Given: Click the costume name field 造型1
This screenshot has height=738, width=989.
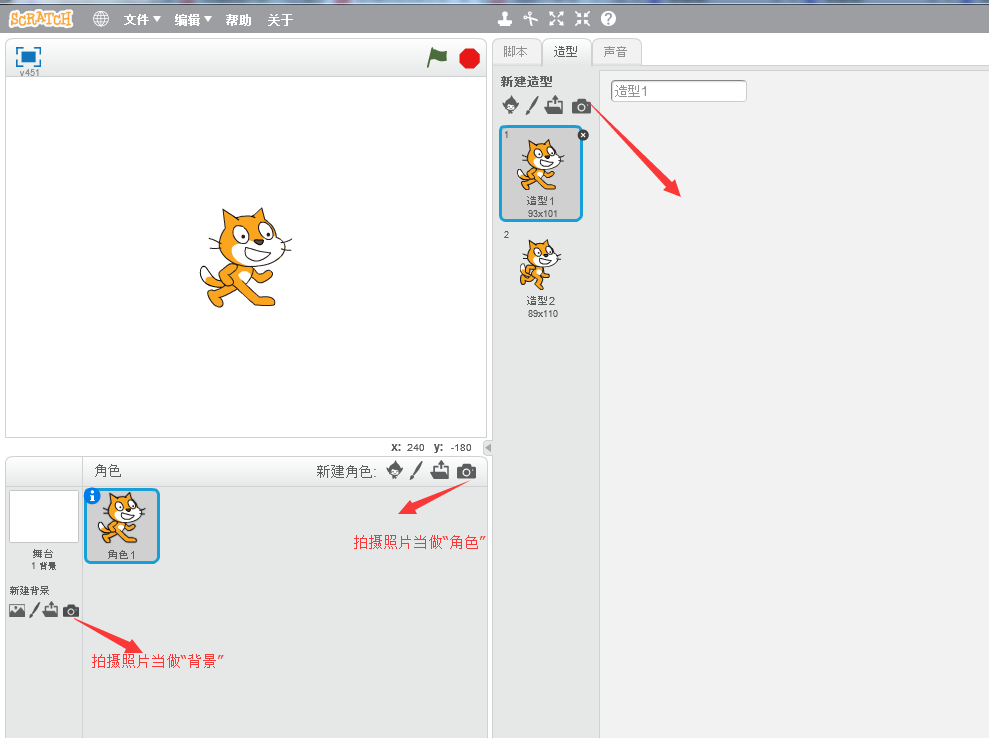Looking at the screenshot, I should (x=679, y=91).
